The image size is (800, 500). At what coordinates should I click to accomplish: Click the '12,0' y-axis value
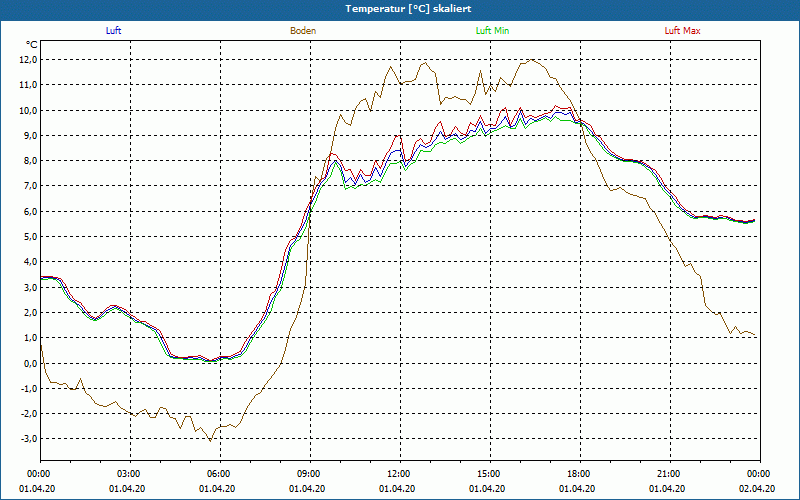click(x=29, y=60)
